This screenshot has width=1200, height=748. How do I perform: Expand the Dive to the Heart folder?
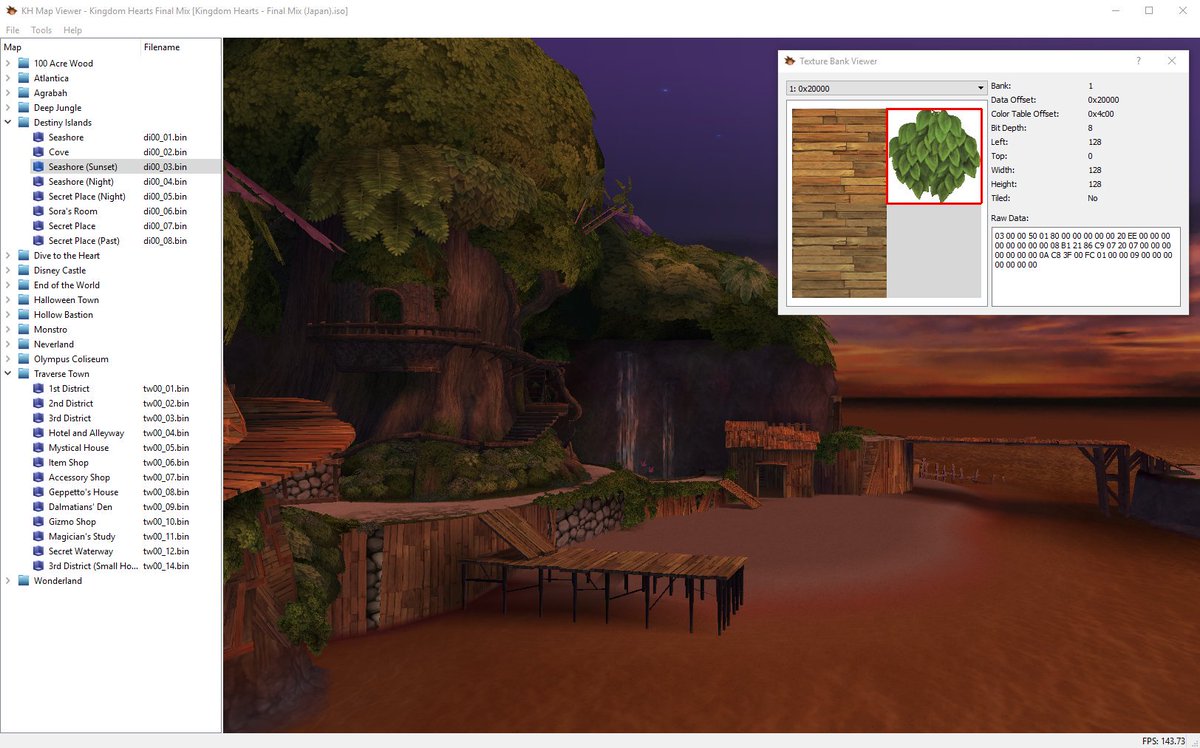tap(9, 255)
